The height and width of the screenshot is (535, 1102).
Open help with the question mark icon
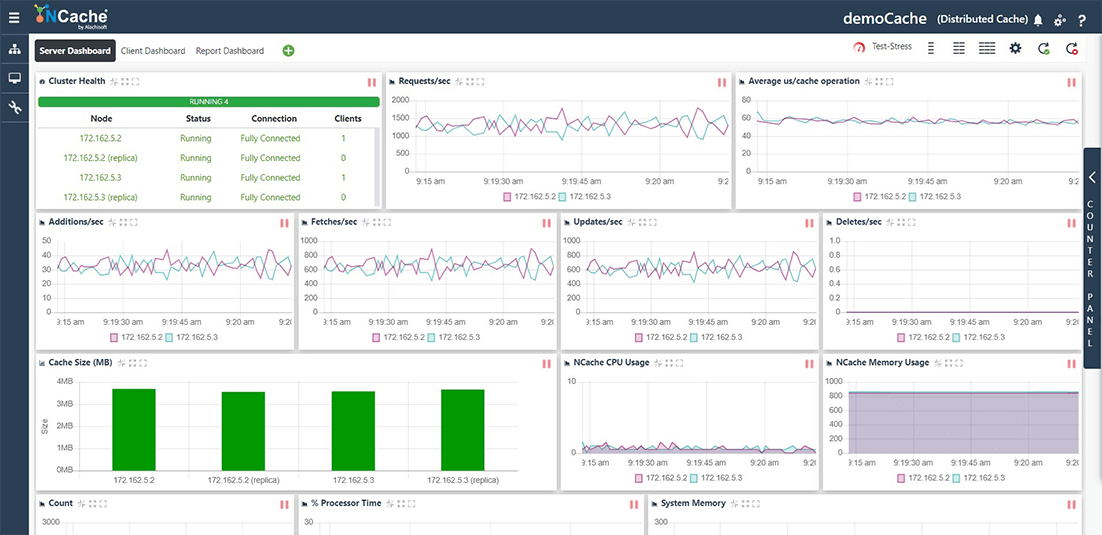(x=1082, y=20)
